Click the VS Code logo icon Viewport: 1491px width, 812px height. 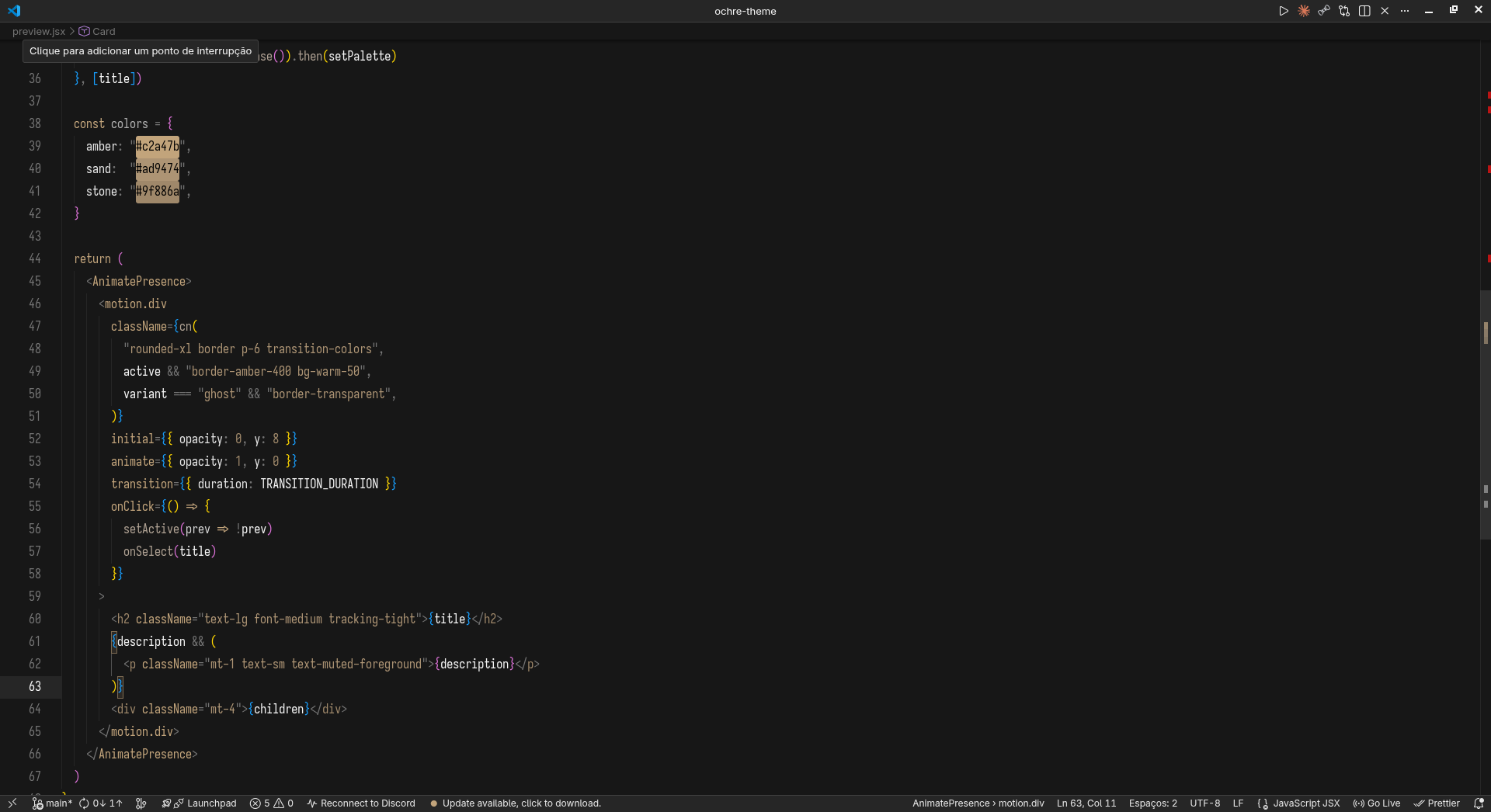click(14, 11)
